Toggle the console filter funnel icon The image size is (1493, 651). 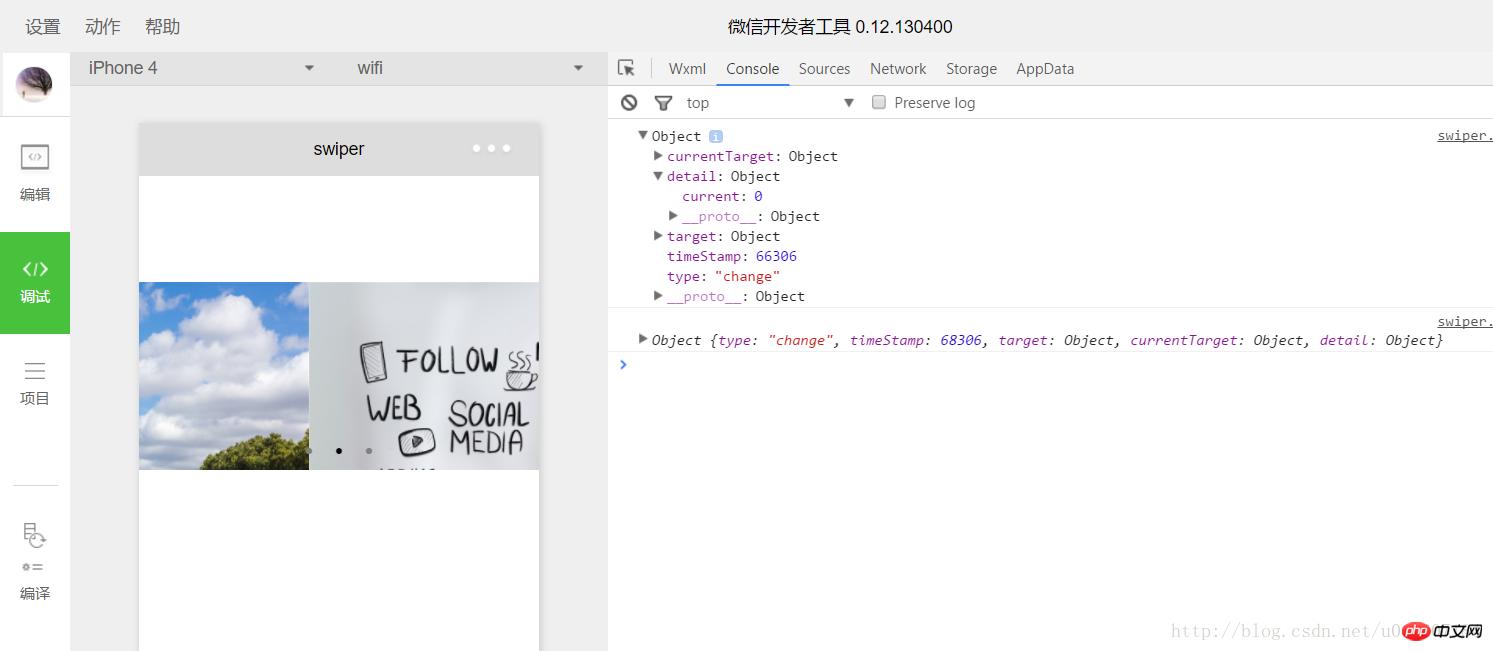click(x=663, y=102)
